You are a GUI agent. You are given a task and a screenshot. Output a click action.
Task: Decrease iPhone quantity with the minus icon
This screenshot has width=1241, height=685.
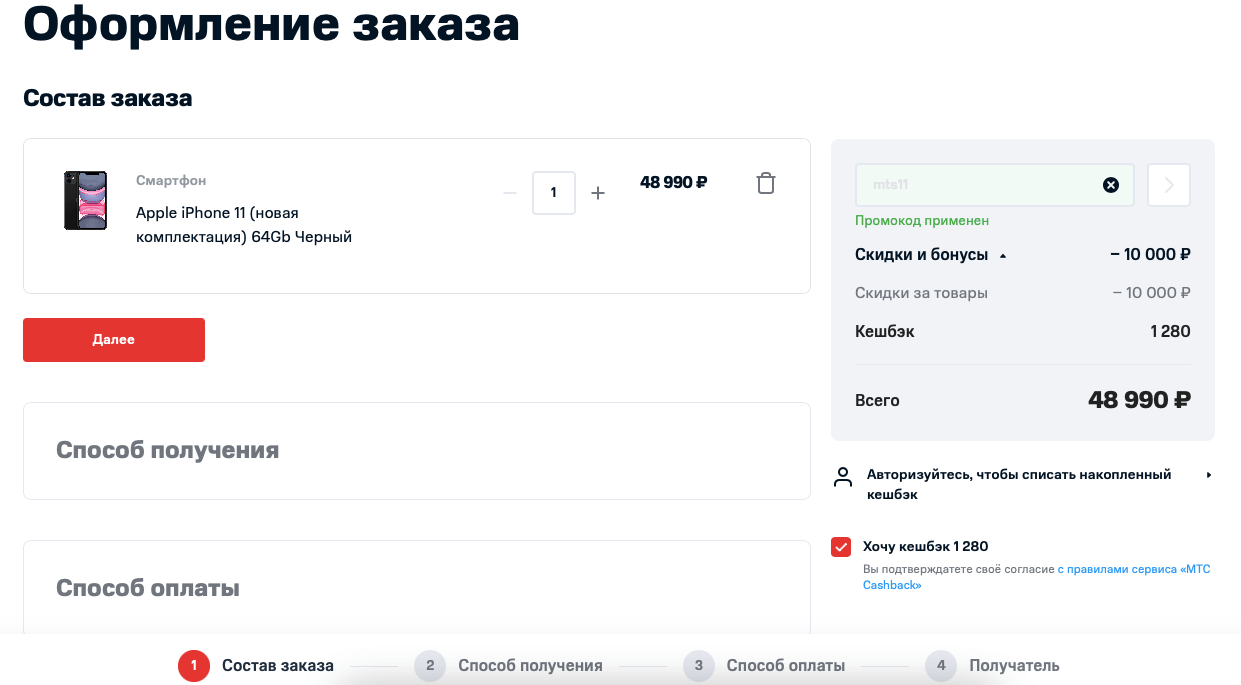pos(510,192)
